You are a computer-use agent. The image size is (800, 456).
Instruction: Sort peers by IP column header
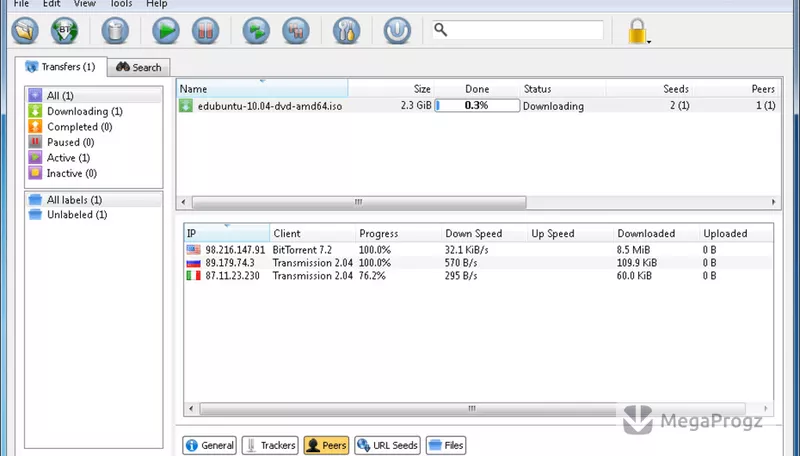click(x=227, y=233)
